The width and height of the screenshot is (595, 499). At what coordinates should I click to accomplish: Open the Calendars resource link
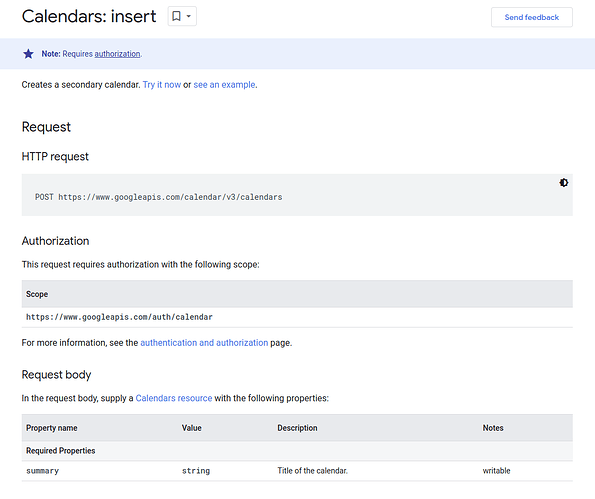click(174, 398)
